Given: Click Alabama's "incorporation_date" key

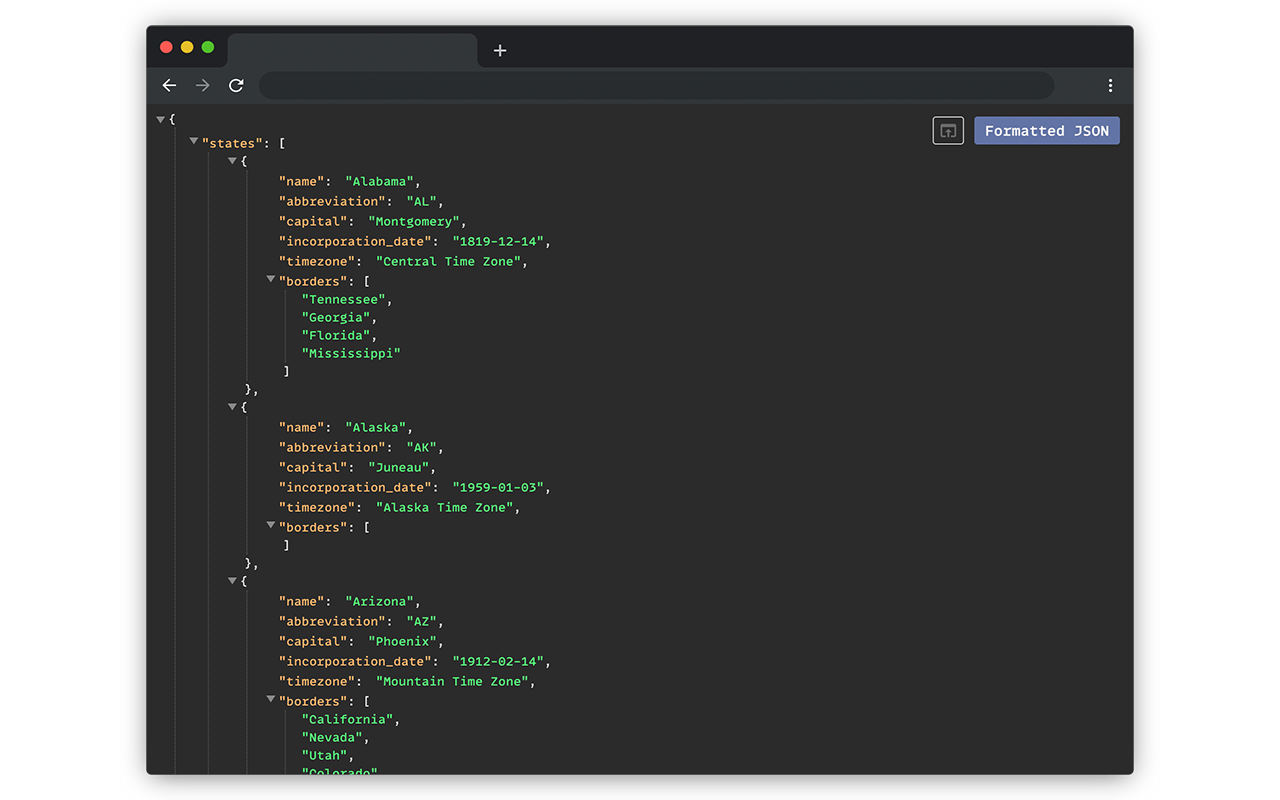Looking at the screenshot, I should coord(355,242).
